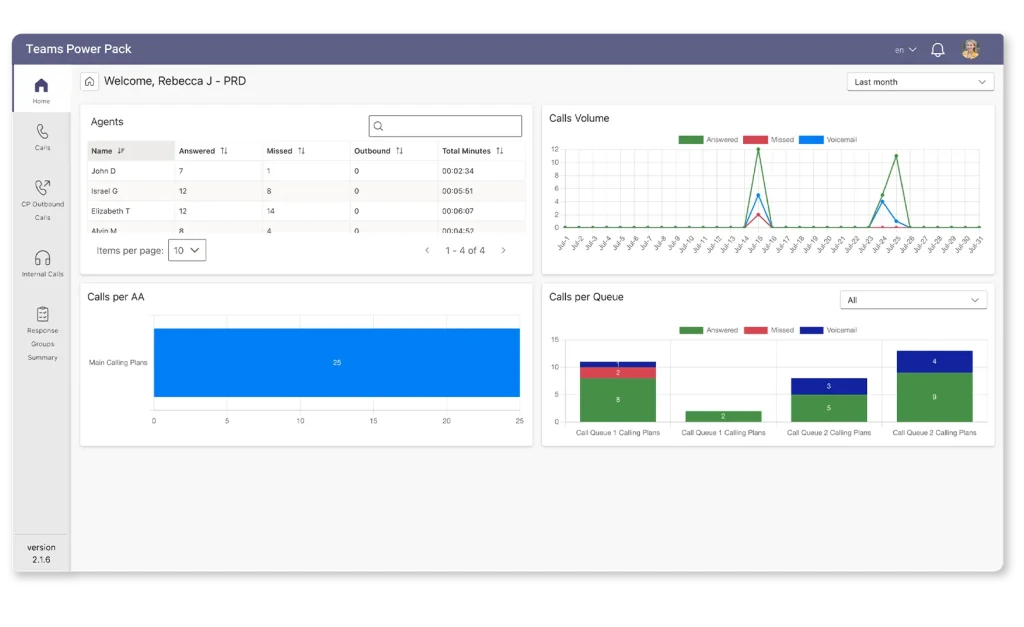
Task: Click the notification bell icon
Action: [x=937, y=50]
